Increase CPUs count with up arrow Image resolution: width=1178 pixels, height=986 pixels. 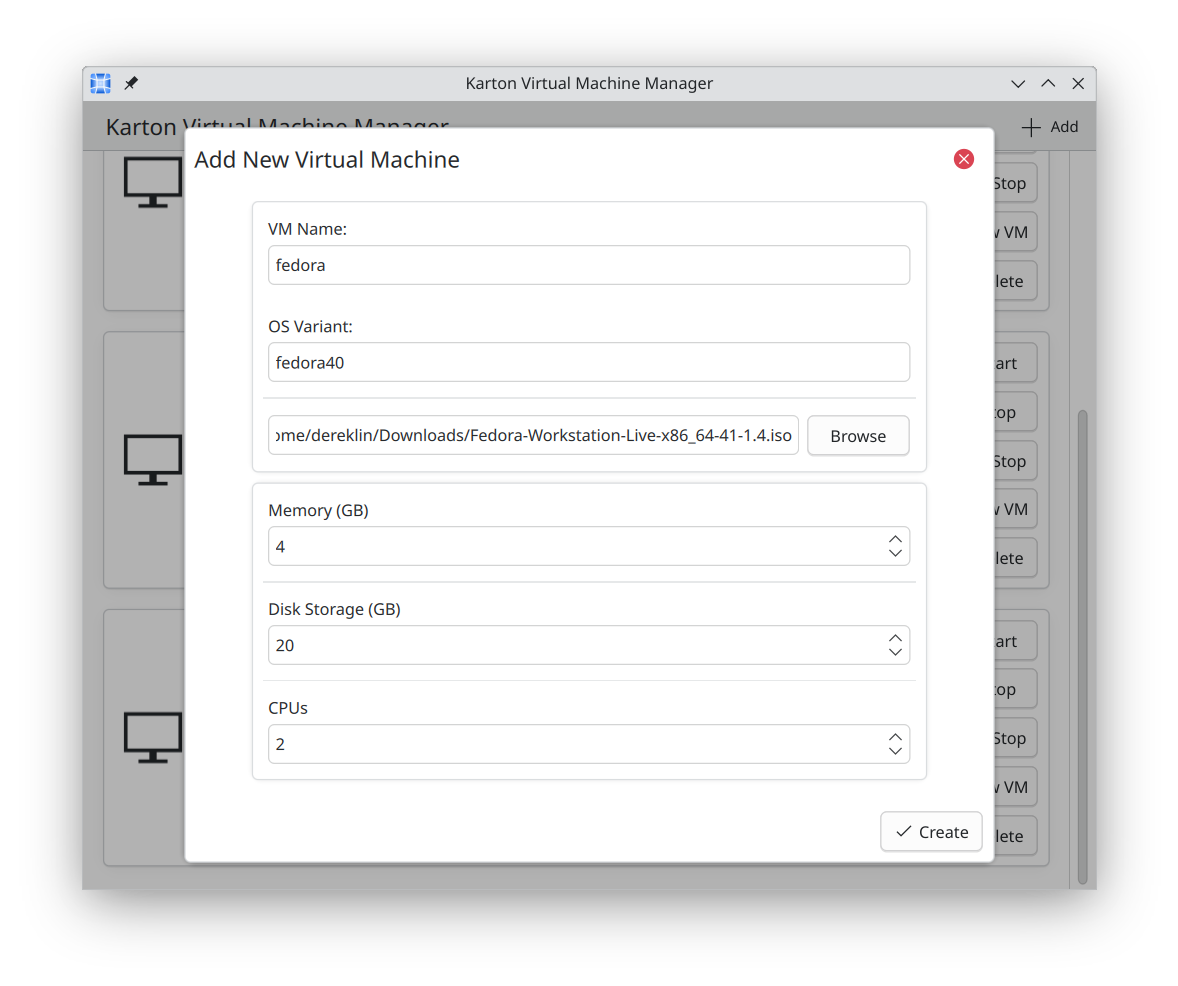[x=895, y=737]
